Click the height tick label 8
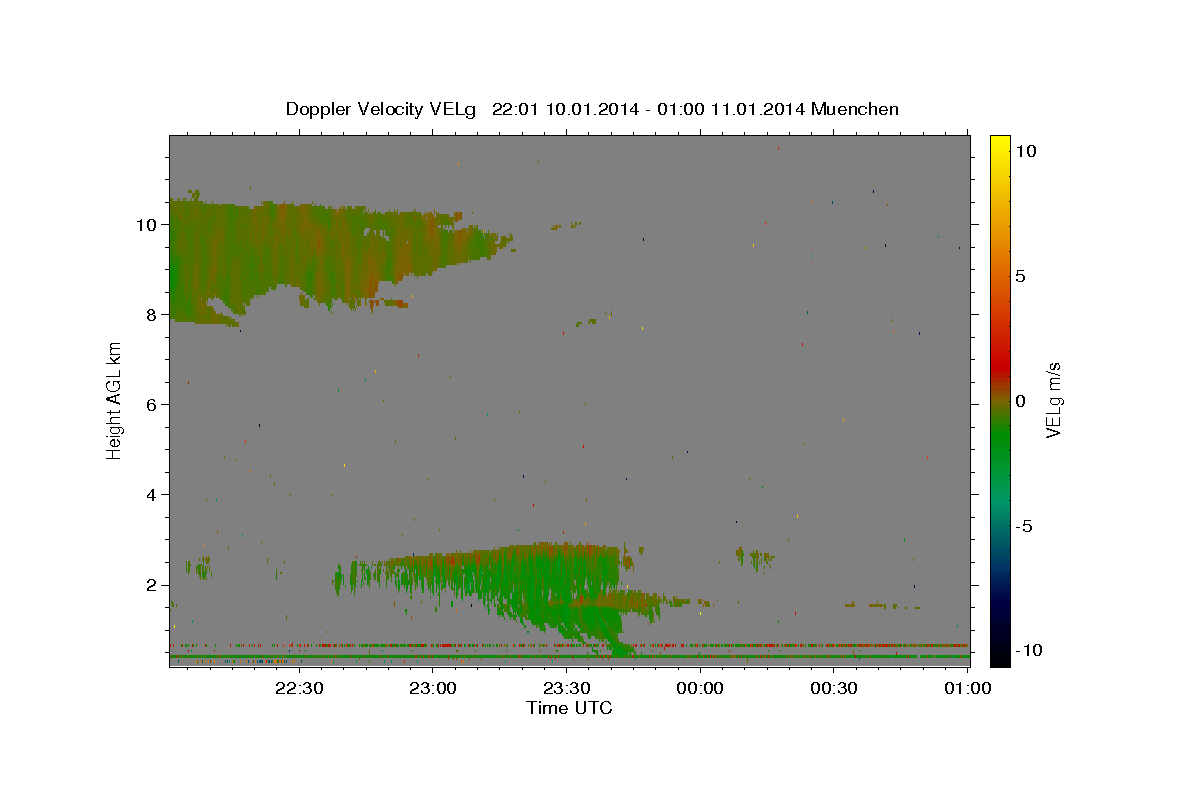 click(x=152, y=314)
